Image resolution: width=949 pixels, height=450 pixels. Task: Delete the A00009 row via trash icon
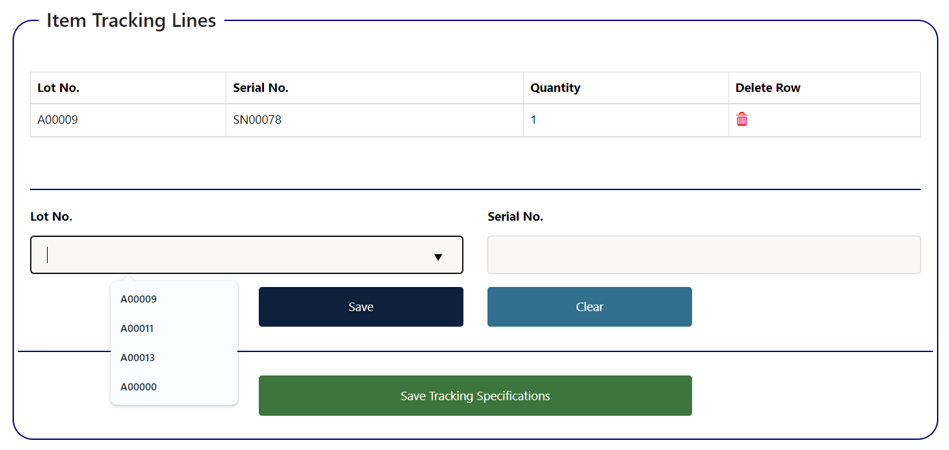tap(741, 120)
